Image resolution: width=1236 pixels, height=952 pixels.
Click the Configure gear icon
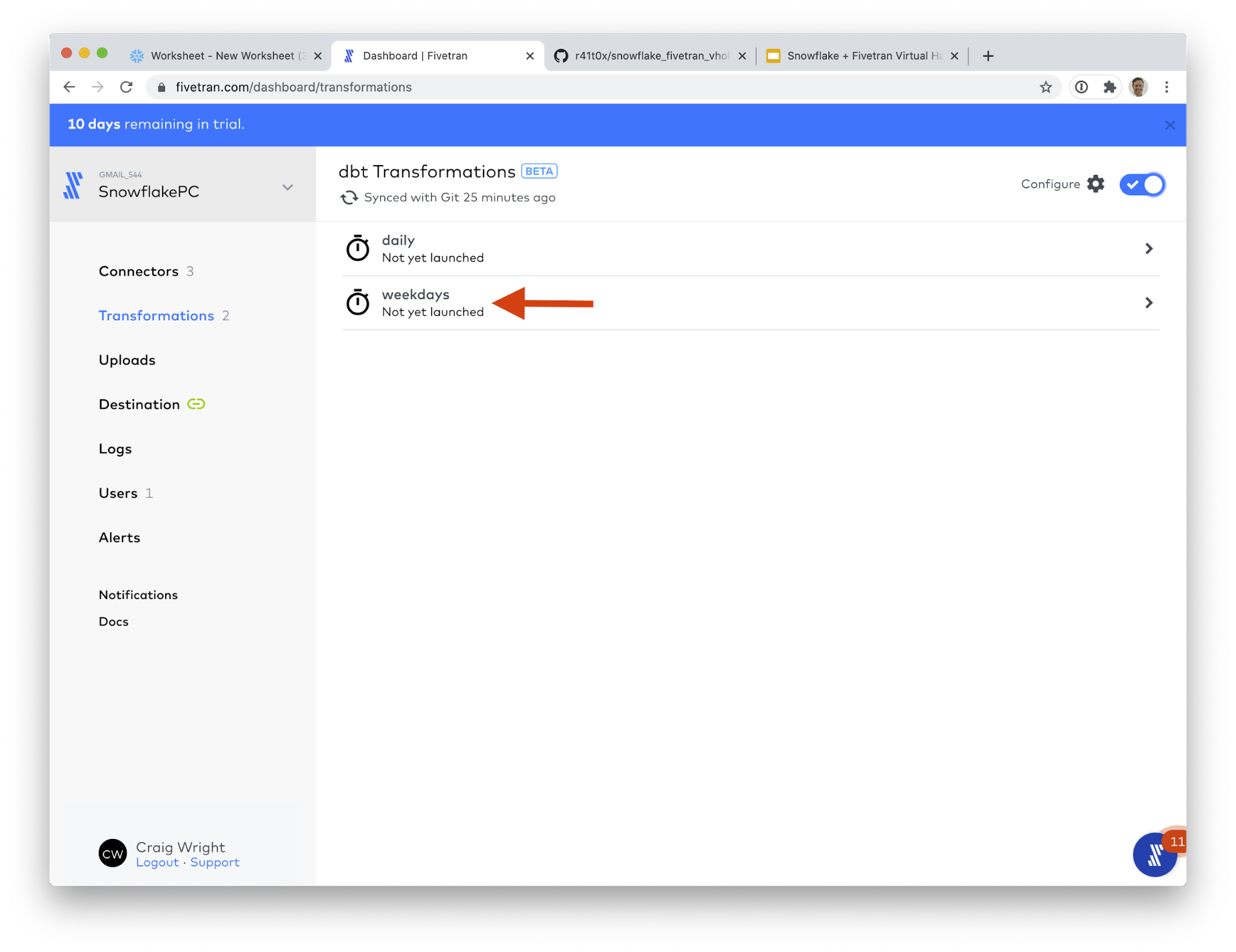click(x=1095, y=184)
